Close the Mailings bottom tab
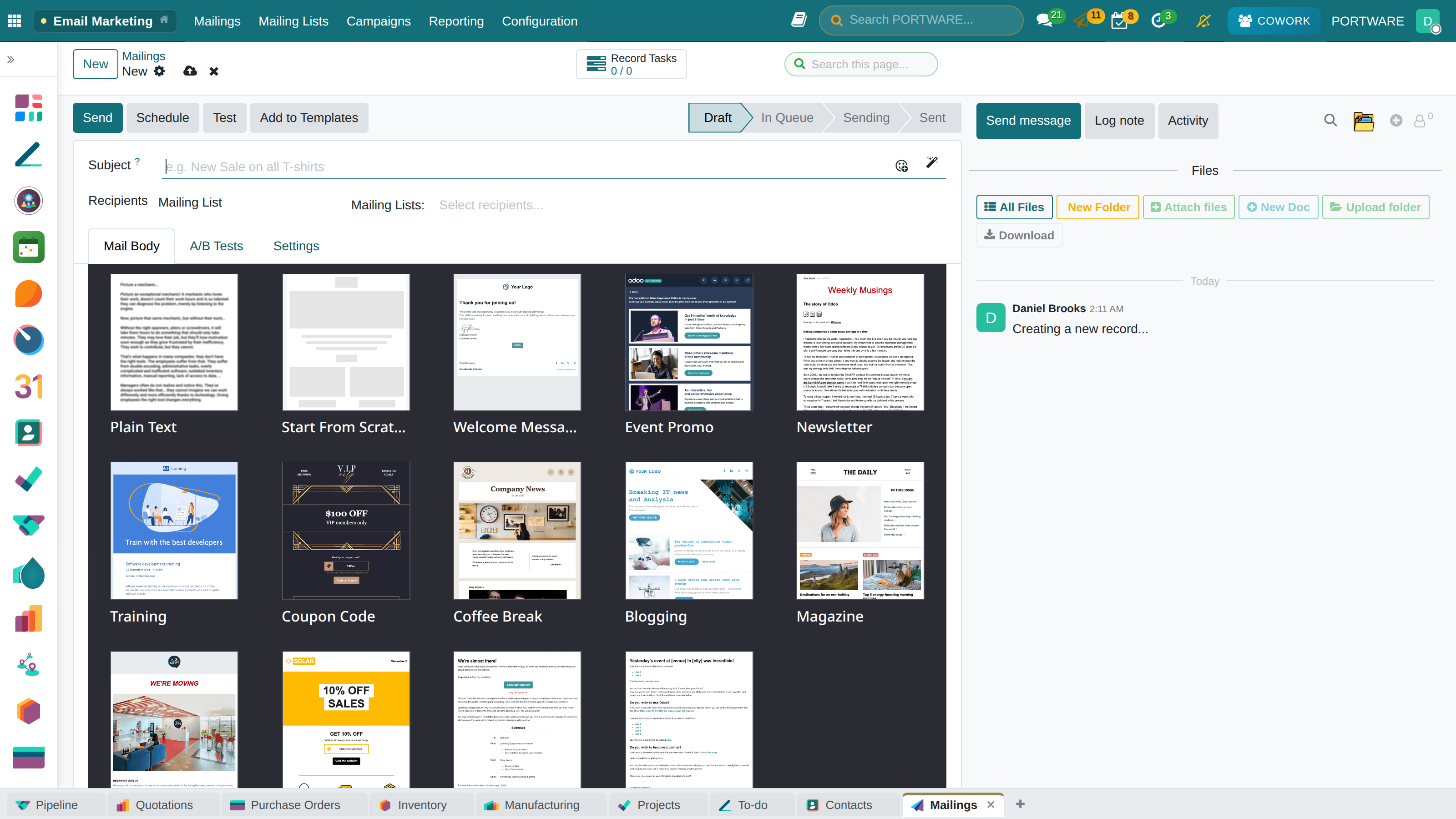This screenshot has height=819, width=1456. pos(990,804)
